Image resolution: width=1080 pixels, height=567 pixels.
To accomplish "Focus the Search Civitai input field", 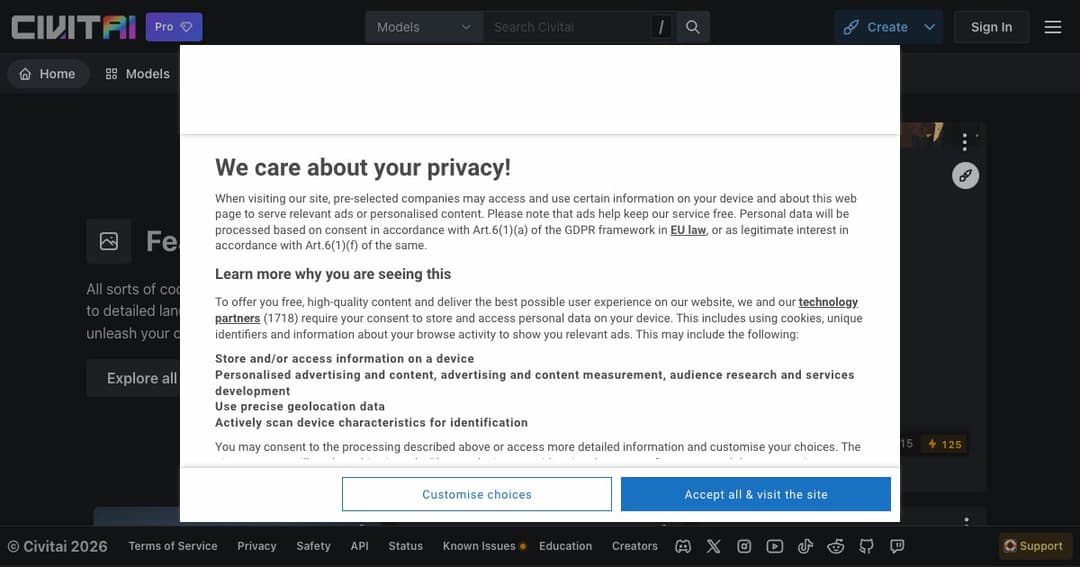I will point(567,27).
